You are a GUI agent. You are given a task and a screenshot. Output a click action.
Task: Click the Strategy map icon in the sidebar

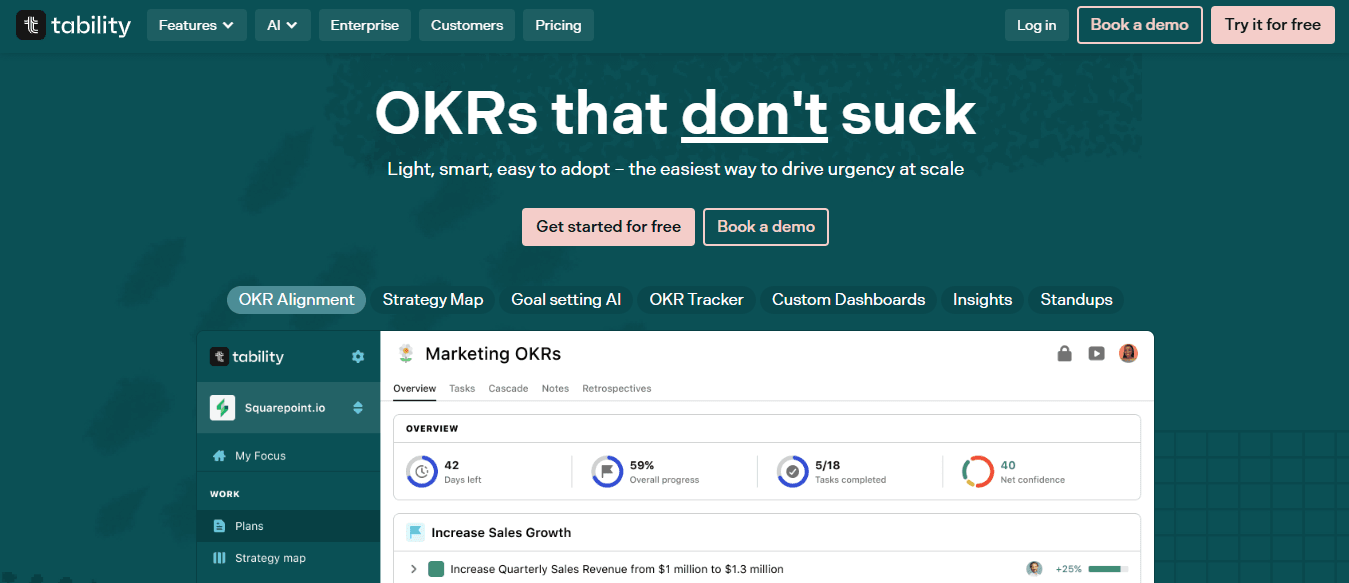219,558
